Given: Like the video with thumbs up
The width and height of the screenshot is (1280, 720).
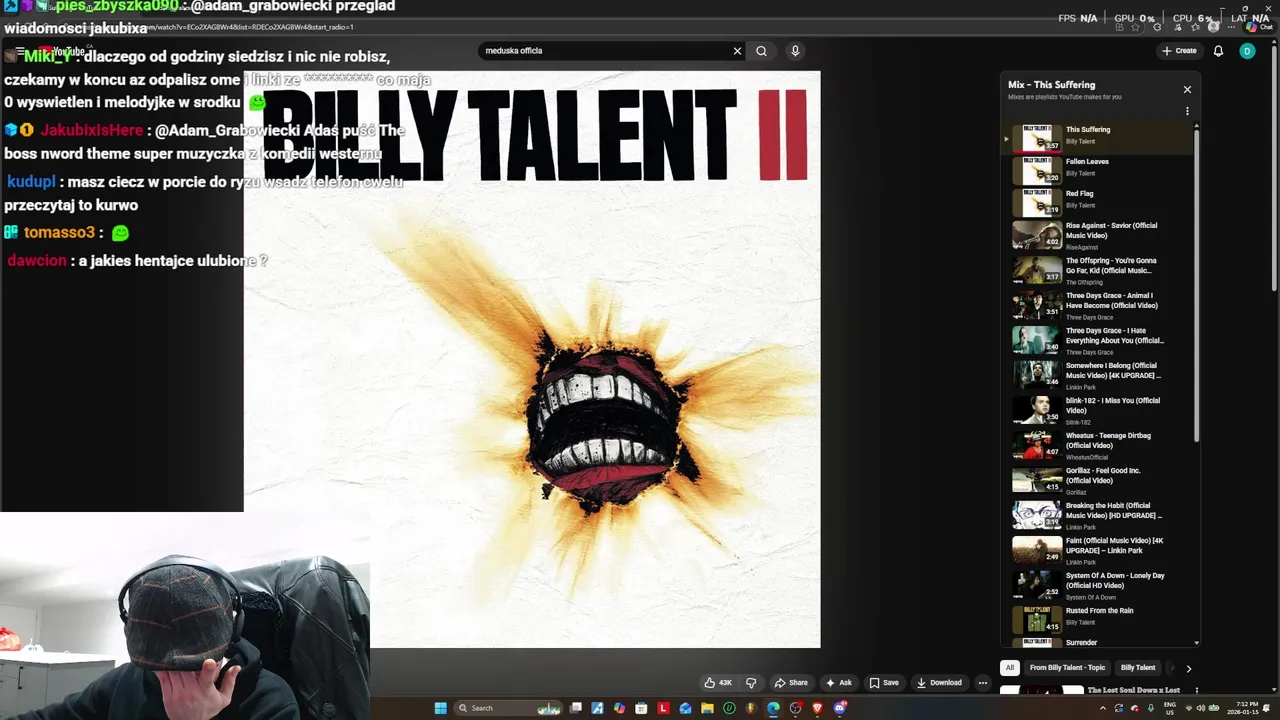Looking at the screenshot, I should (x=718, y=683).
